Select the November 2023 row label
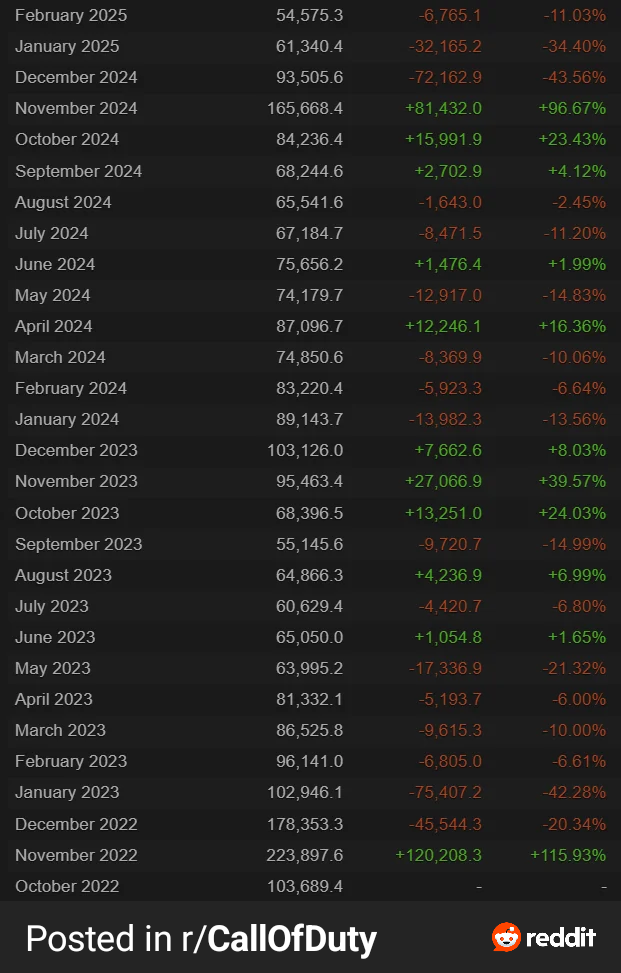Viewport: 621px width, 973px height. coord(76,482)
